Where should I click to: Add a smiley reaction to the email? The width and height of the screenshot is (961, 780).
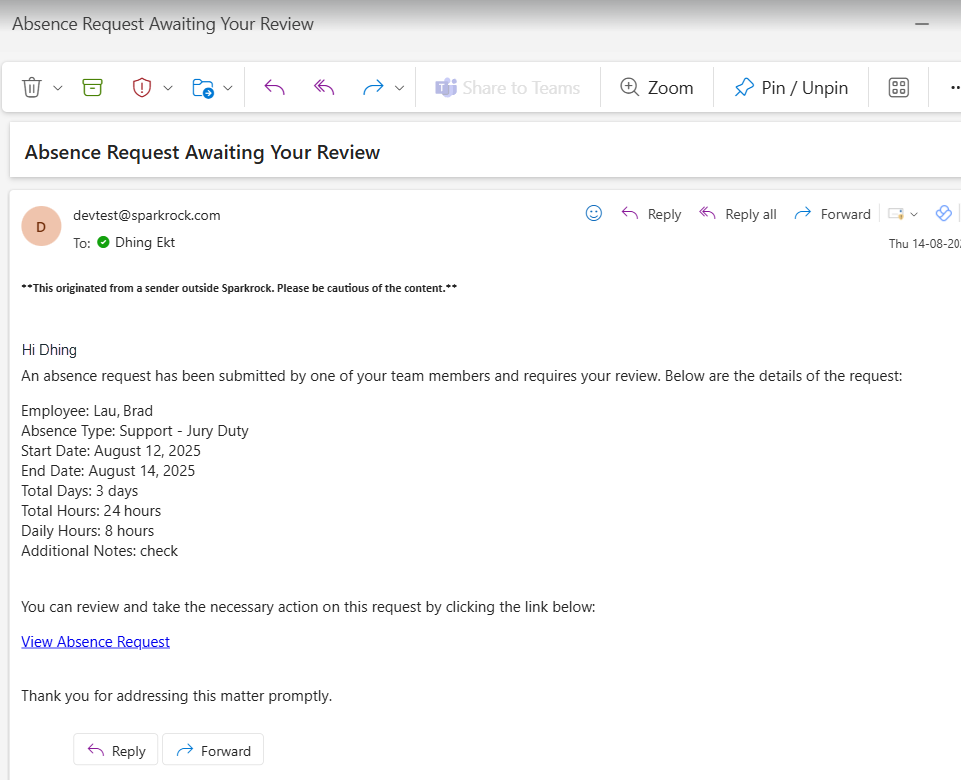[594, 213]
